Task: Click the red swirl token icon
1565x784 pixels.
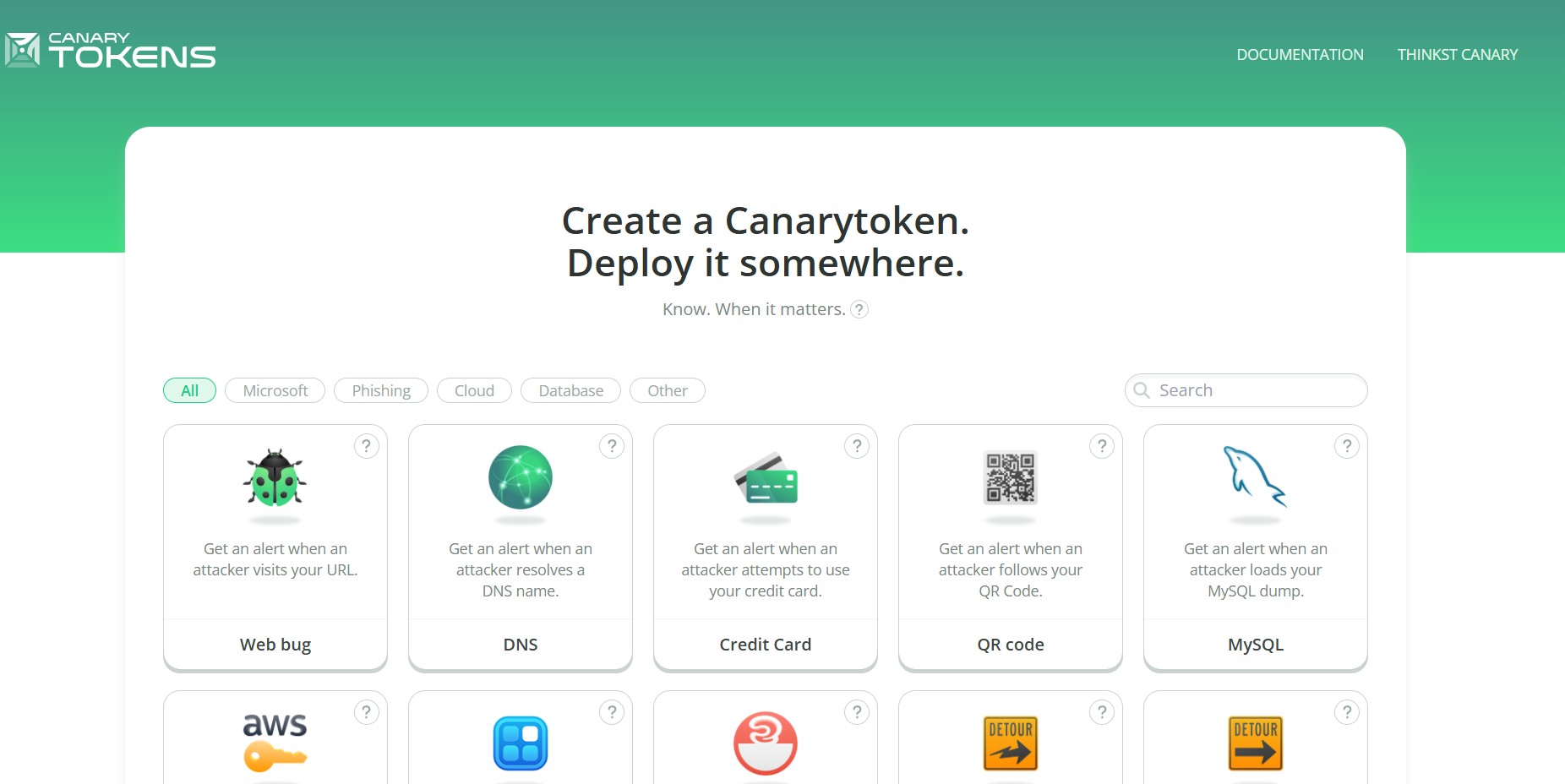Action: click(766, 743)
